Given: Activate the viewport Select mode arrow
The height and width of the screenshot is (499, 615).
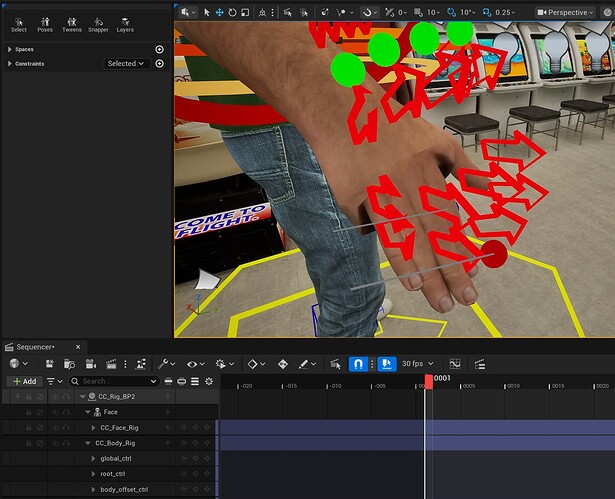Looking at the screenshot, I should tap(207, 13).
